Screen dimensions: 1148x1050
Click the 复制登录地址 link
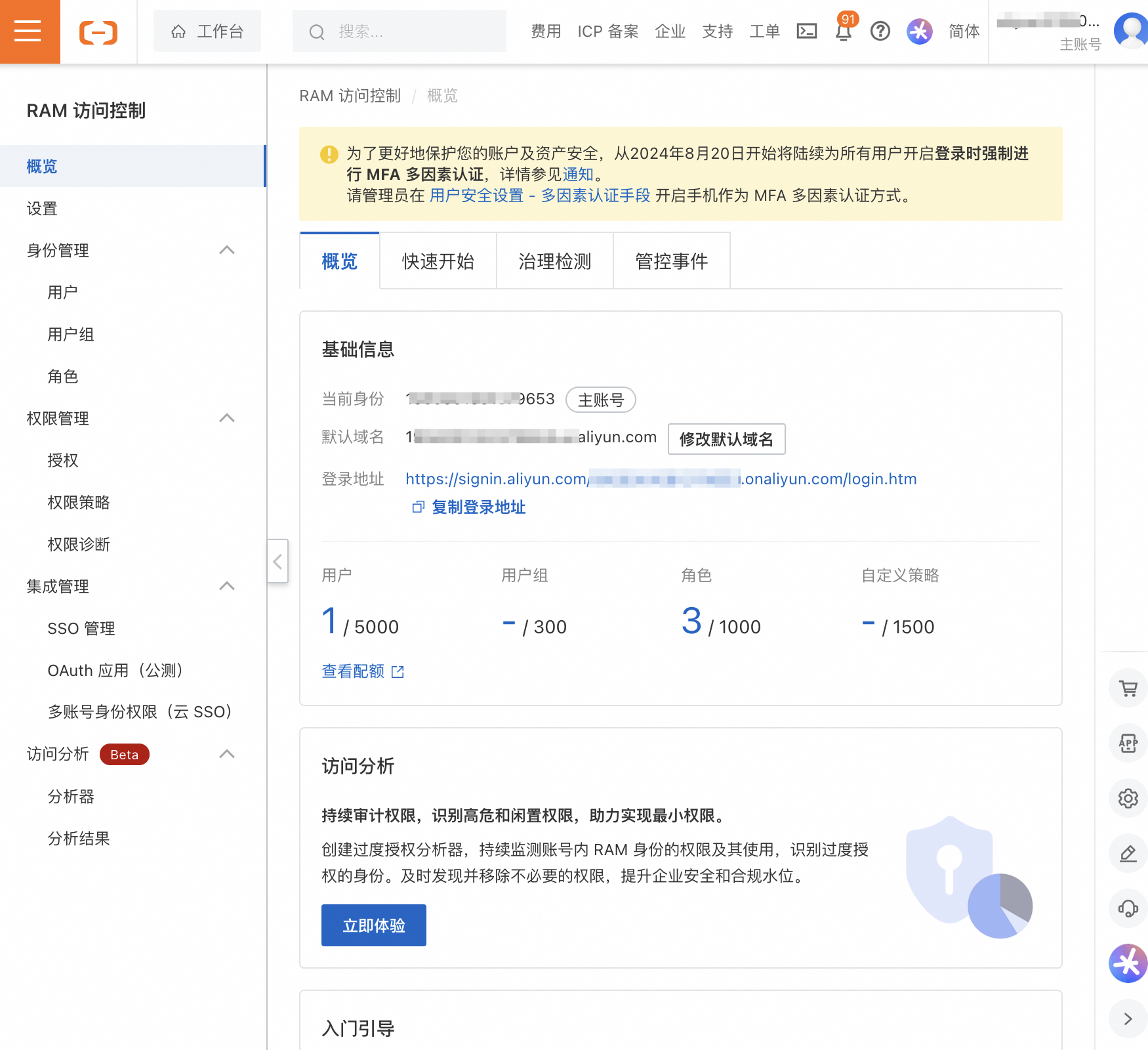point(478,507)
